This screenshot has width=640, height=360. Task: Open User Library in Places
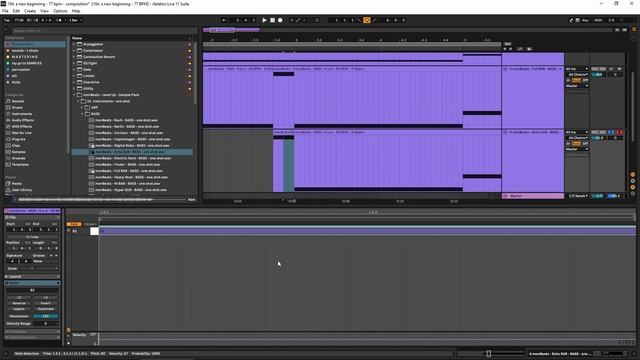tap(22, 190)
